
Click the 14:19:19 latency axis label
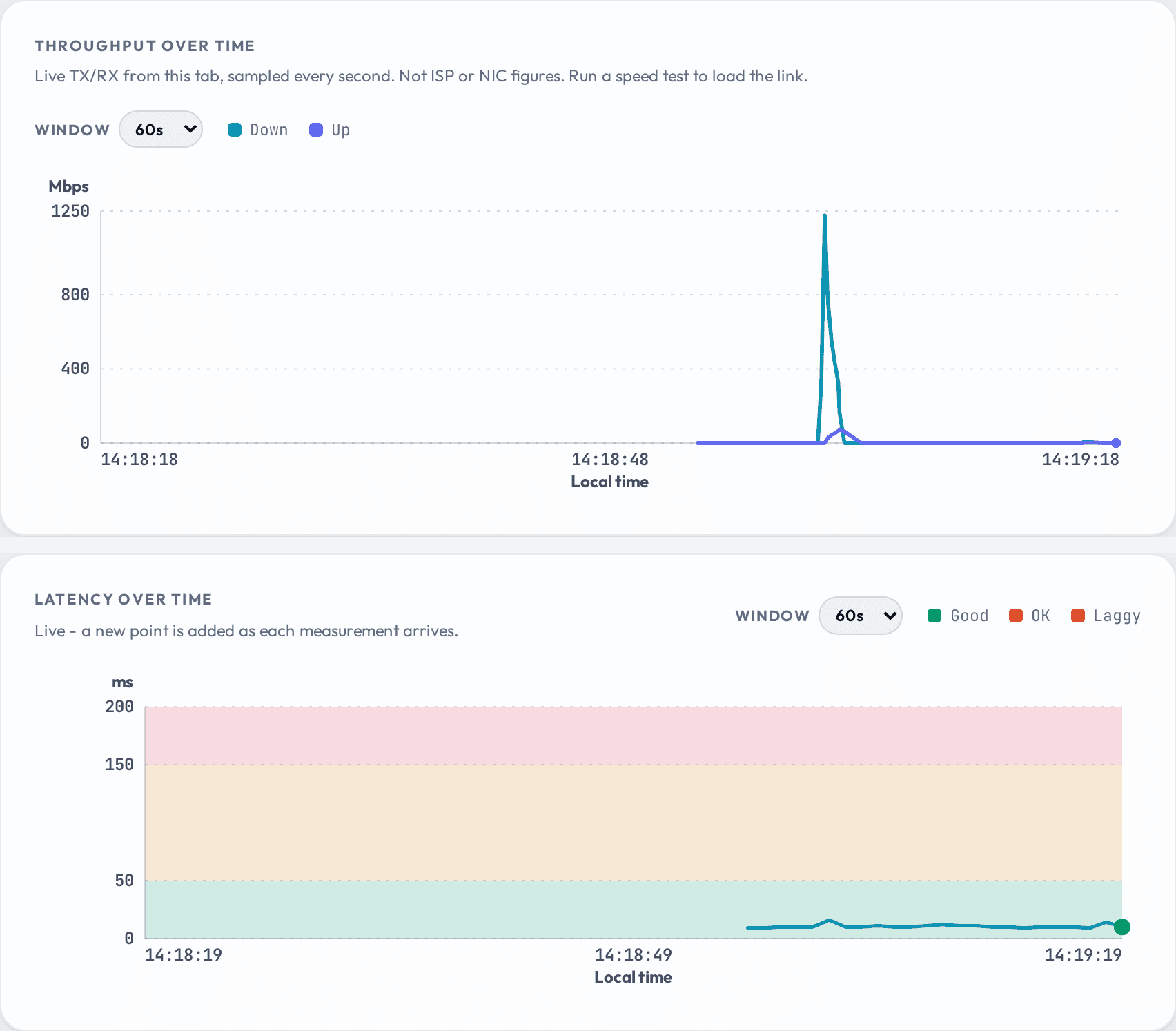tap(1083, 955)
